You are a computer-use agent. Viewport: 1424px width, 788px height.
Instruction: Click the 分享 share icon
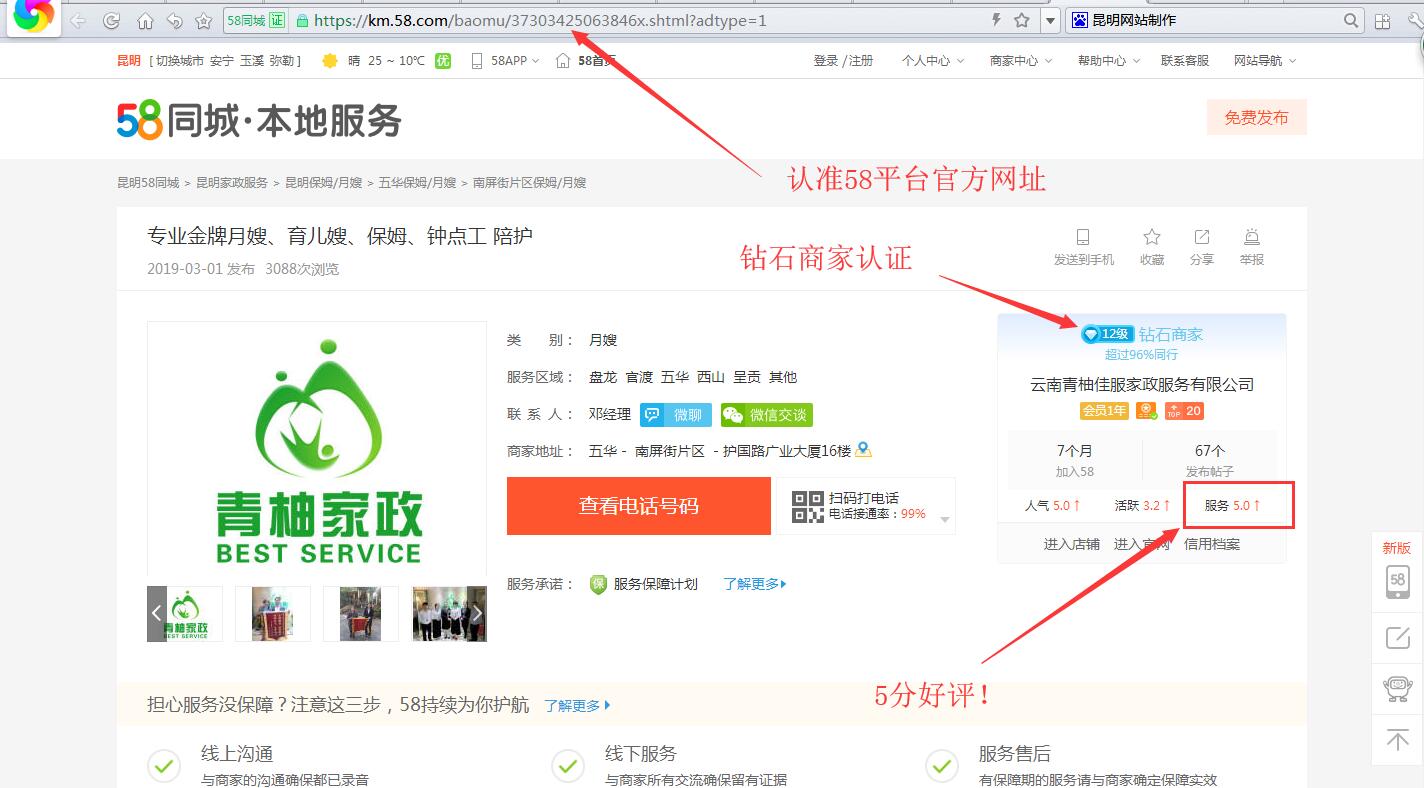pos(1202,237)
